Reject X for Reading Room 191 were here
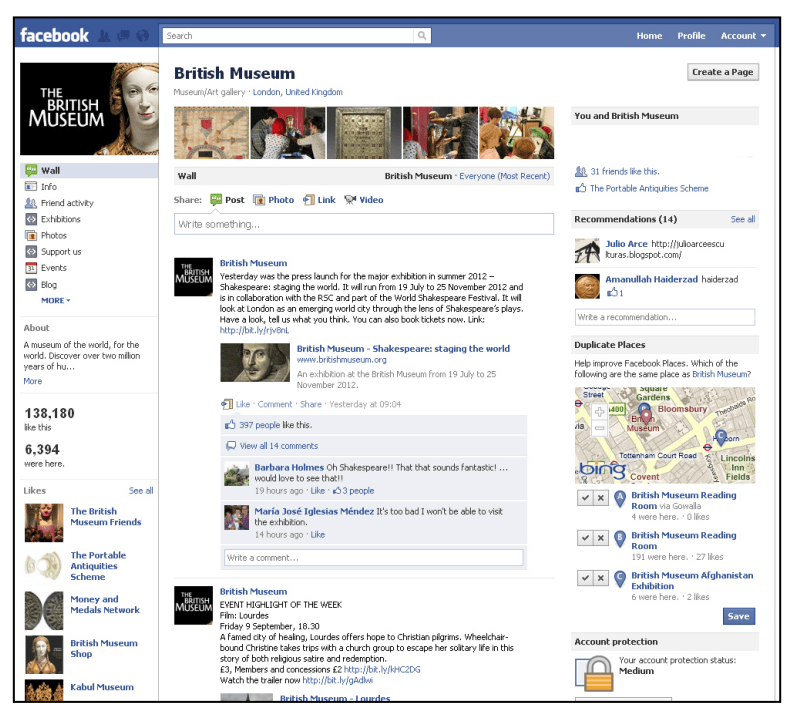This screenshot has width=802, height=719. coord(601,538)
